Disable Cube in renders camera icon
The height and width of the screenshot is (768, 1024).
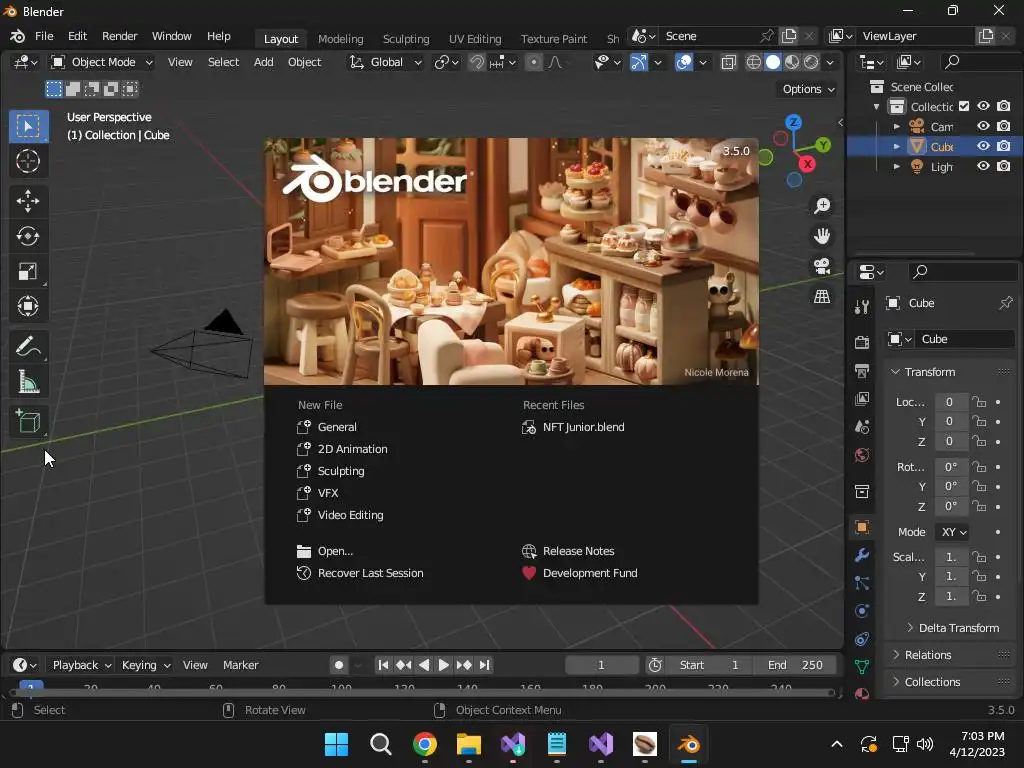(1004, 146)
